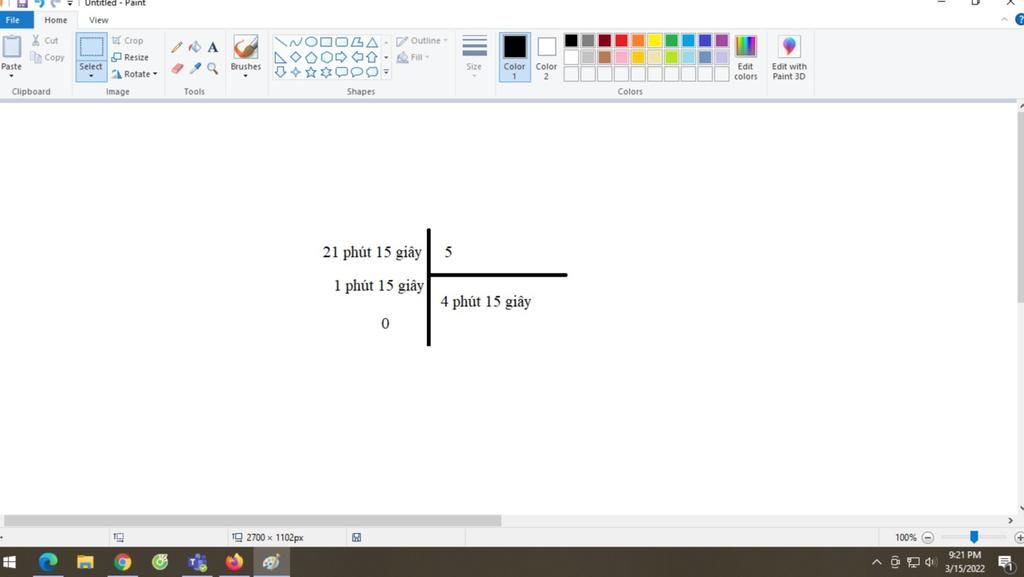
Task: Choose the Right arrow shape
Action: (x=341, y=57)
